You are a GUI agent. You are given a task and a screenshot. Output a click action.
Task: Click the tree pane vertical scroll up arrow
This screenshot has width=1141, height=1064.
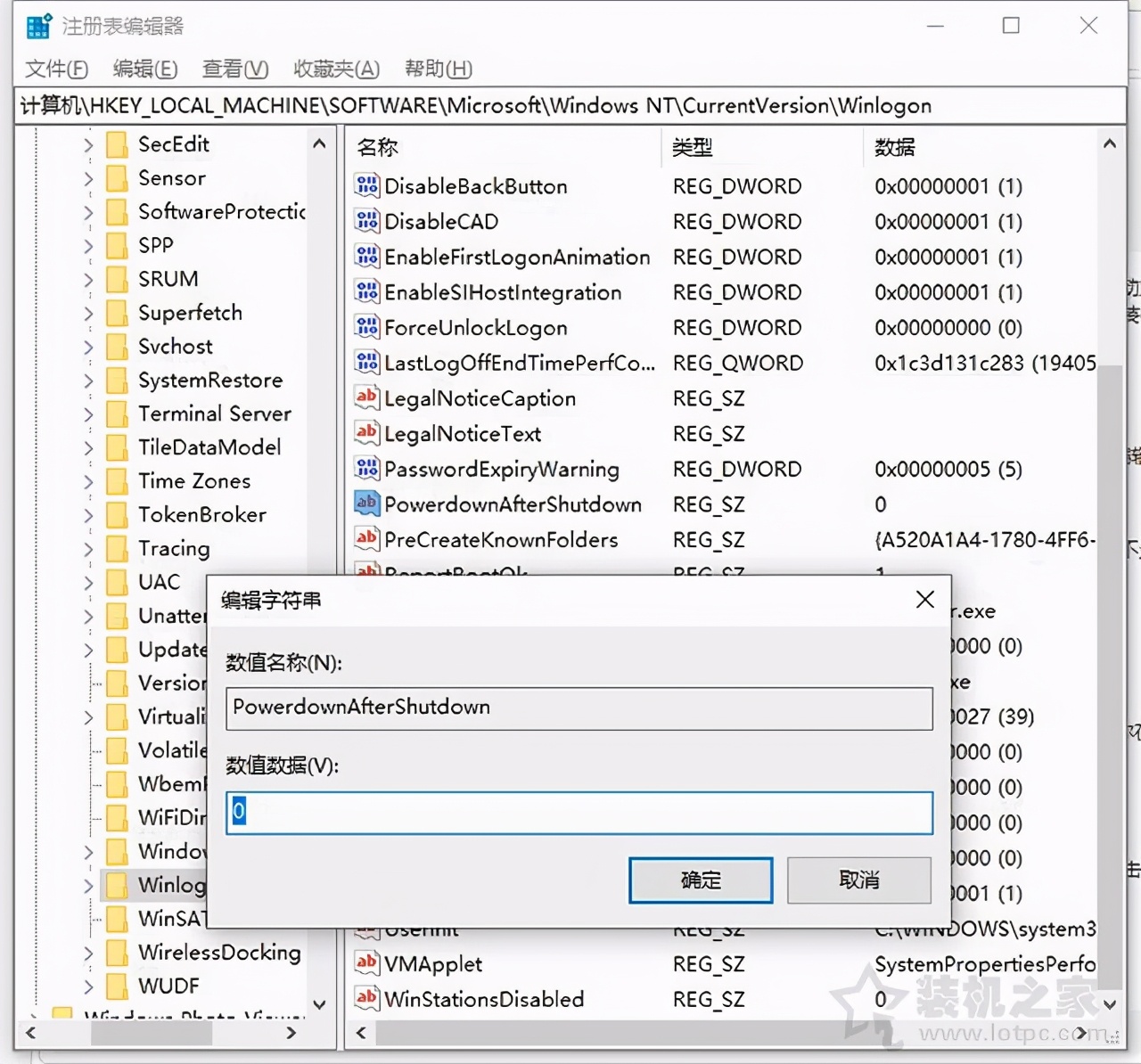click(319, 143)
